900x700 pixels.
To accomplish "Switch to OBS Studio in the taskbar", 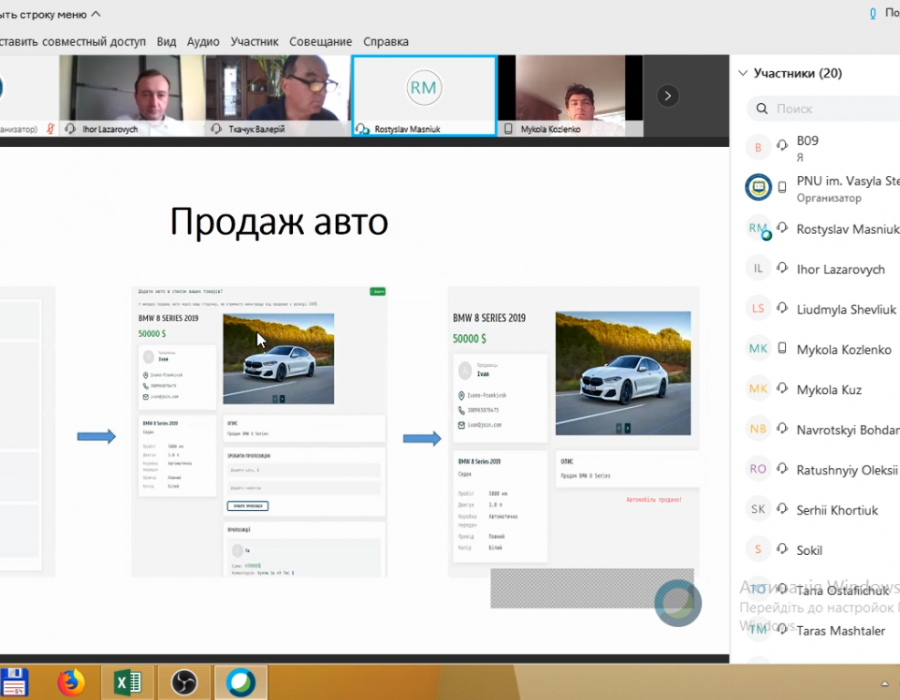I will 184,682.
